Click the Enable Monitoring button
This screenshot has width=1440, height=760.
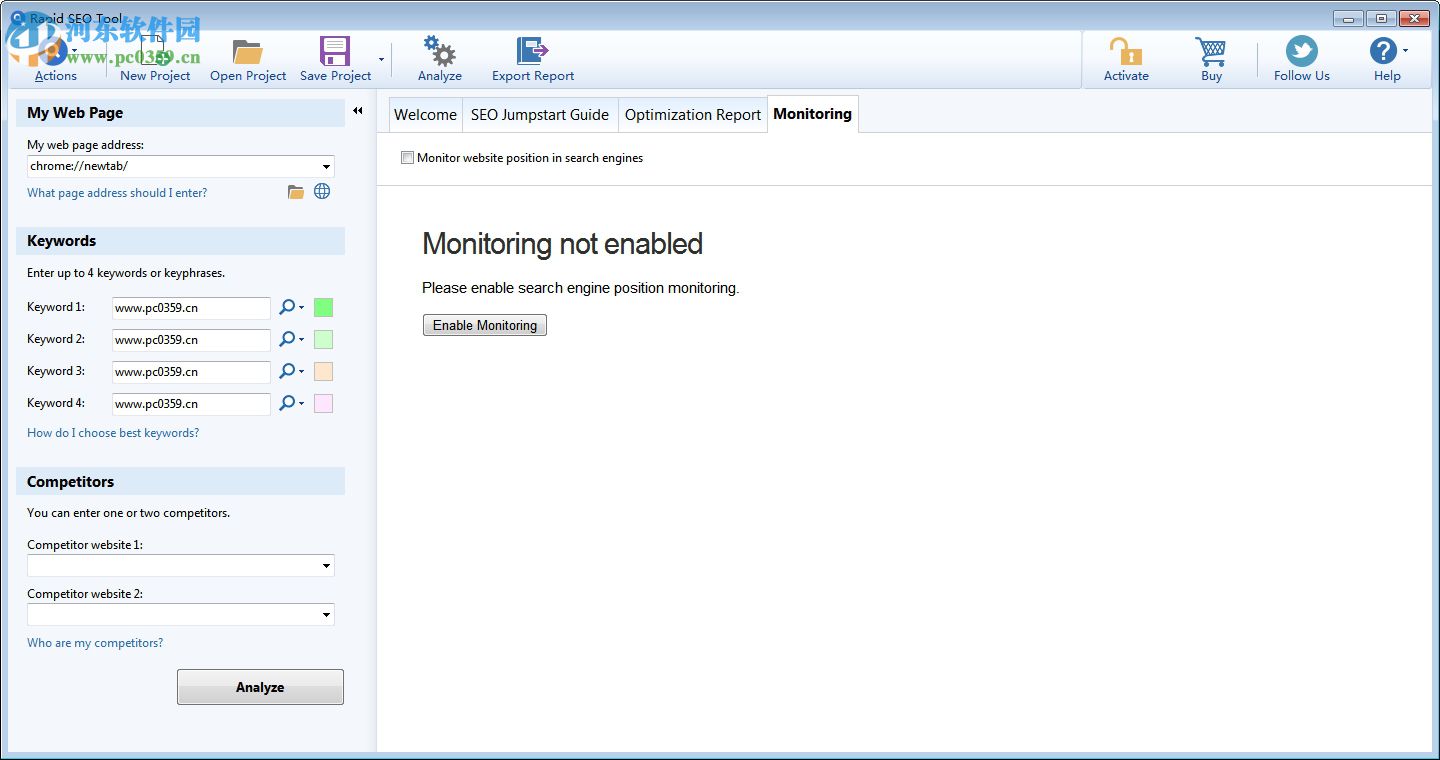[485, 325]
